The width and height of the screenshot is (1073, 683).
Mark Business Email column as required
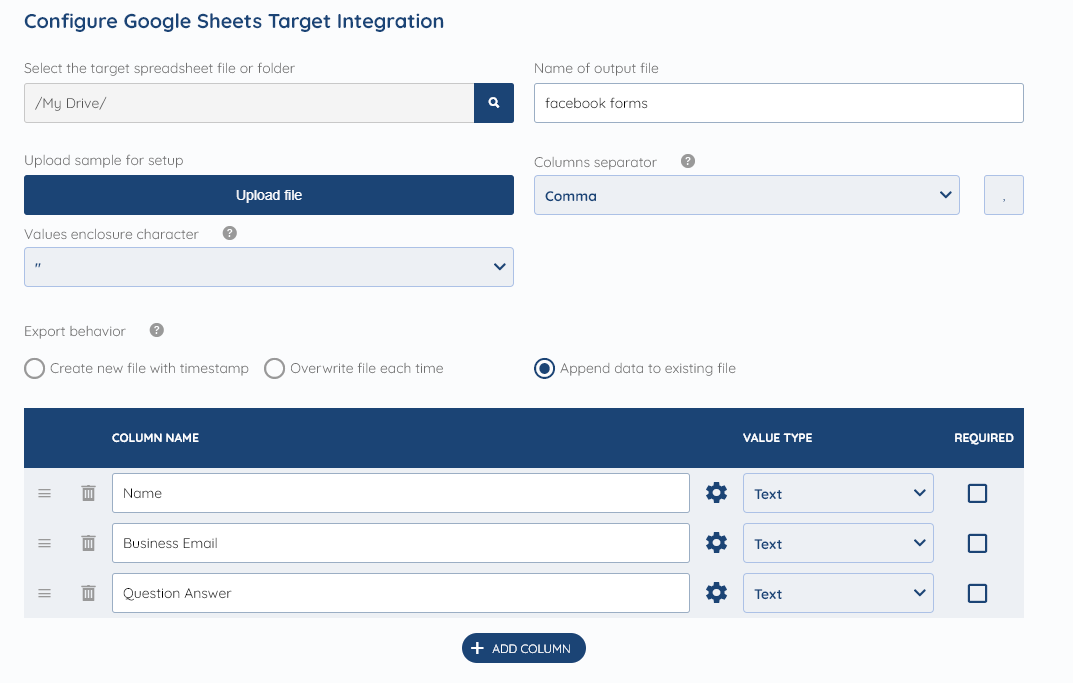(977, 543)
